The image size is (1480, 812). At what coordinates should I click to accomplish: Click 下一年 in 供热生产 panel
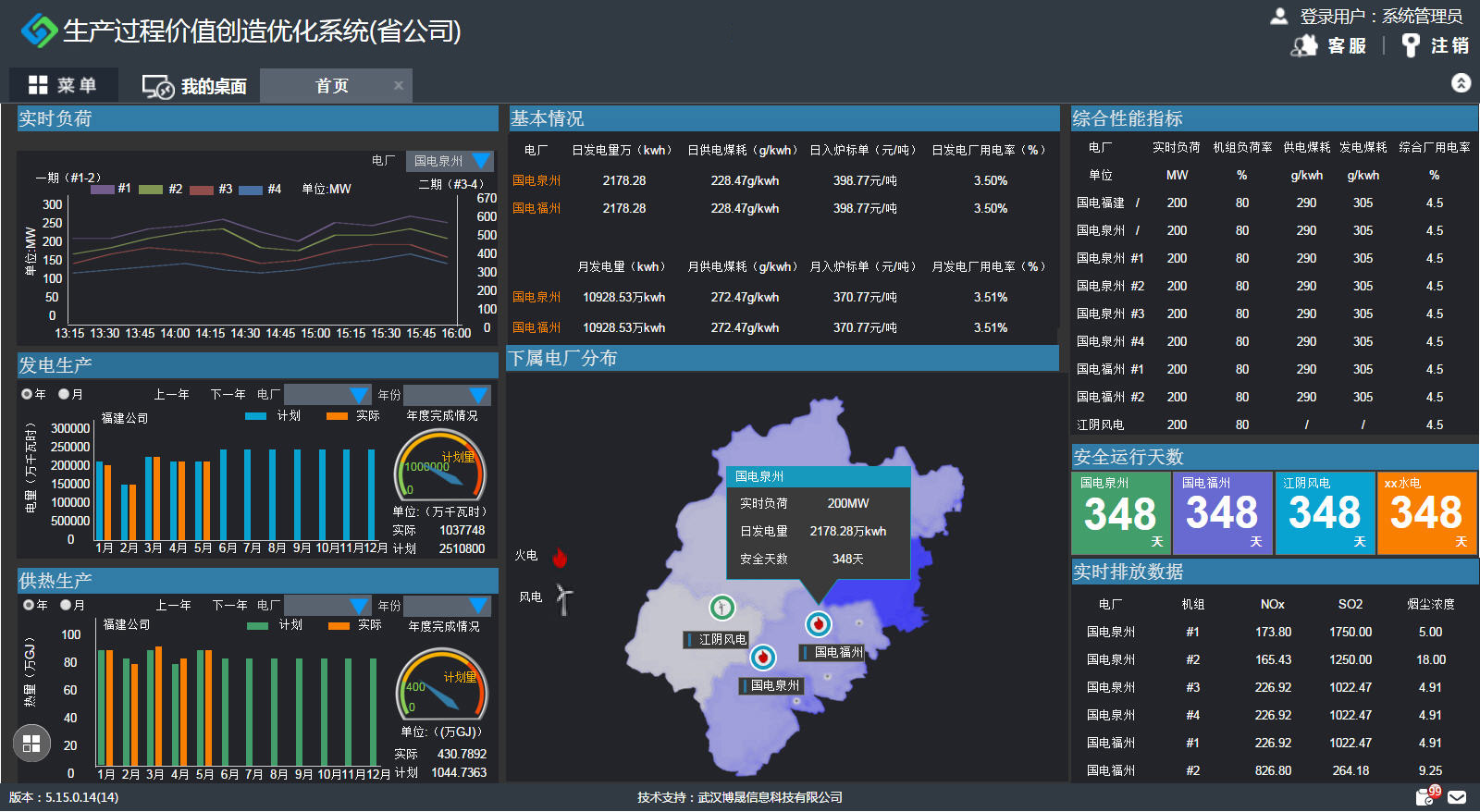point(230,605)
